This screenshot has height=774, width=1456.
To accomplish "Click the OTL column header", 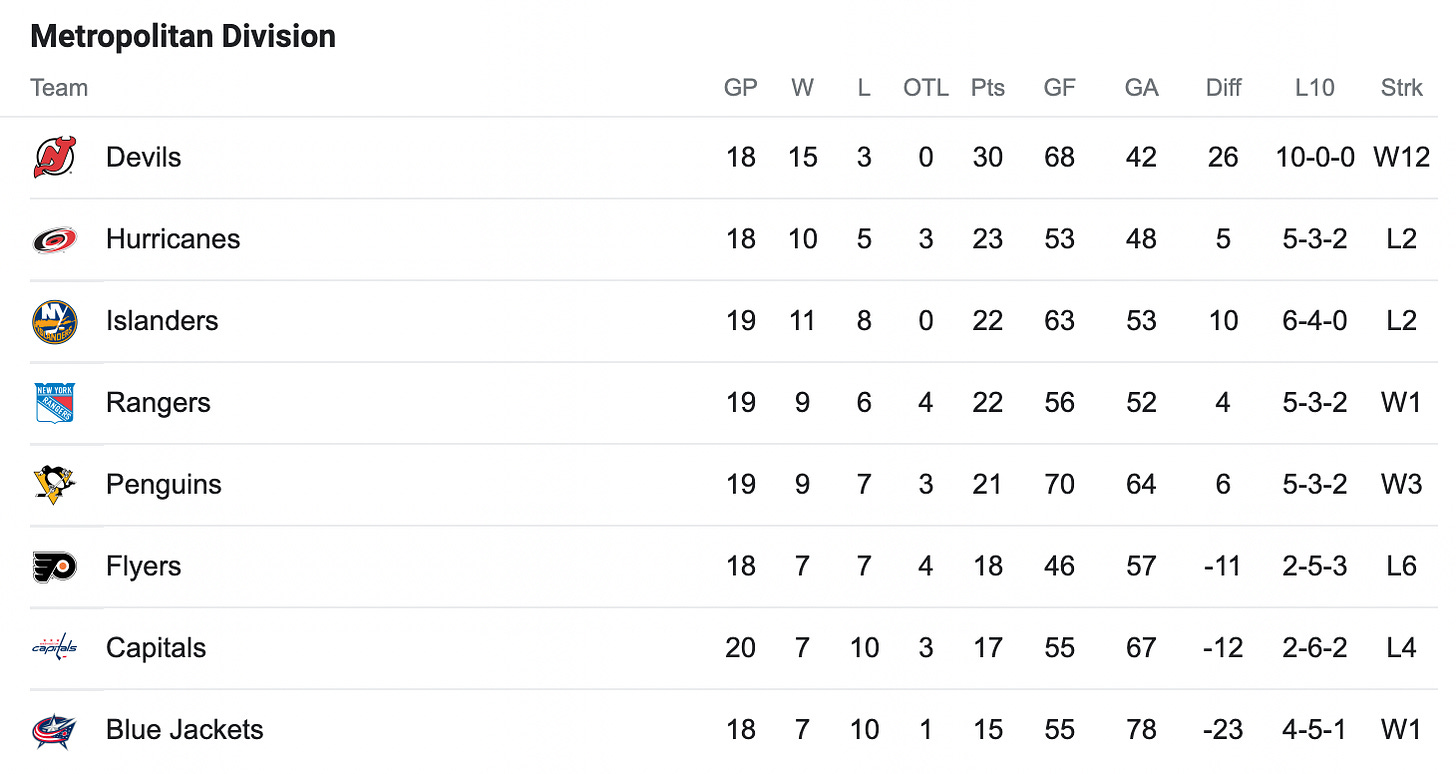I will [x=926, y=88].
